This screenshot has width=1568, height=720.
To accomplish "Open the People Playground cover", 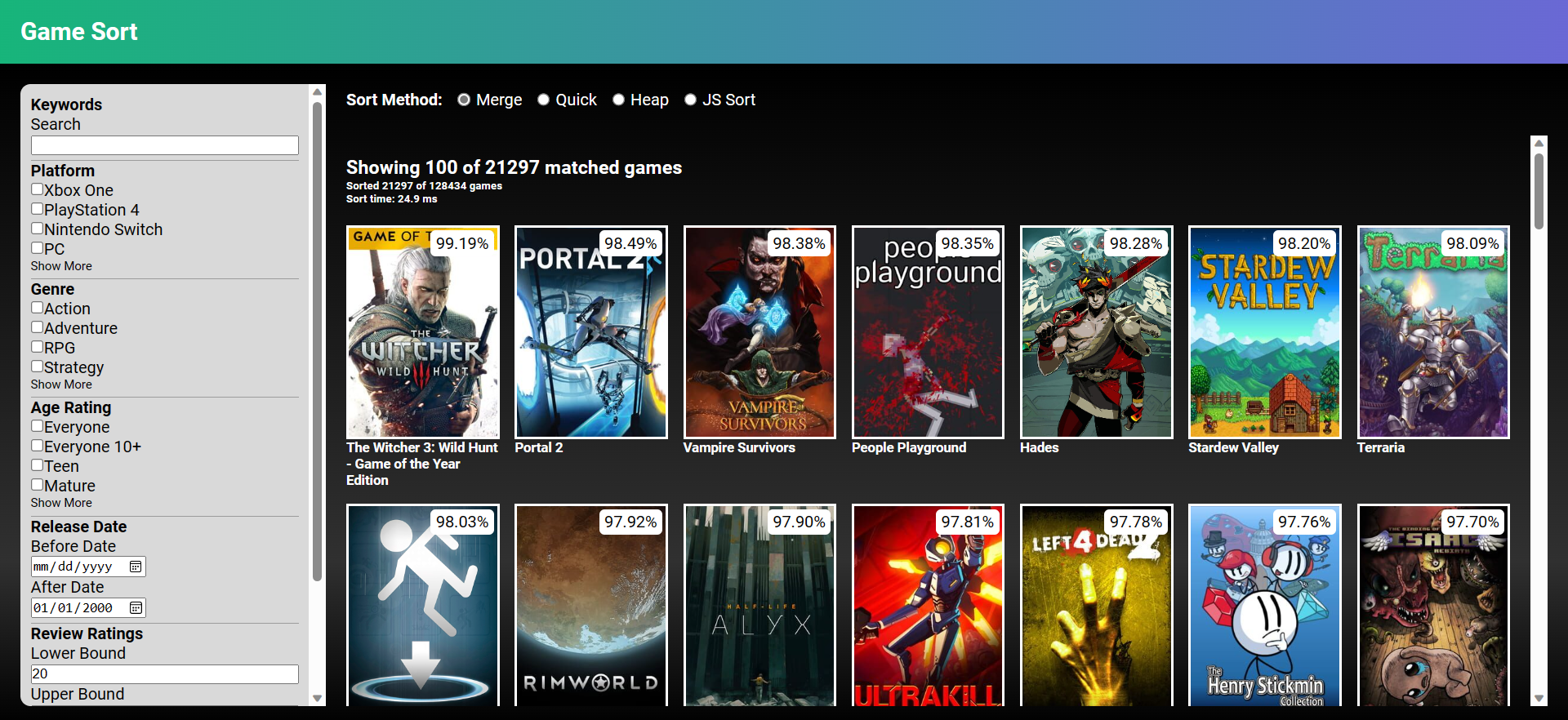I will (x=928, y=332).
